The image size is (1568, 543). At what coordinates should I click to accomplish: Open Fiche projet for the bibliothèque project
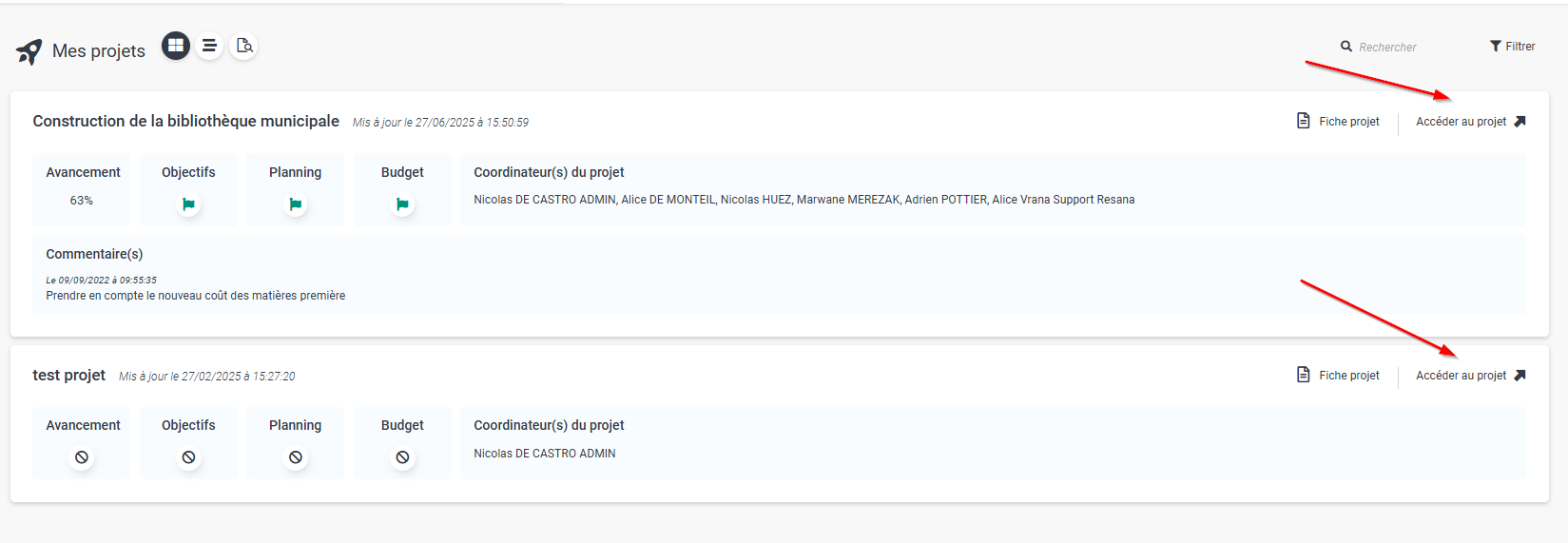1338,121
